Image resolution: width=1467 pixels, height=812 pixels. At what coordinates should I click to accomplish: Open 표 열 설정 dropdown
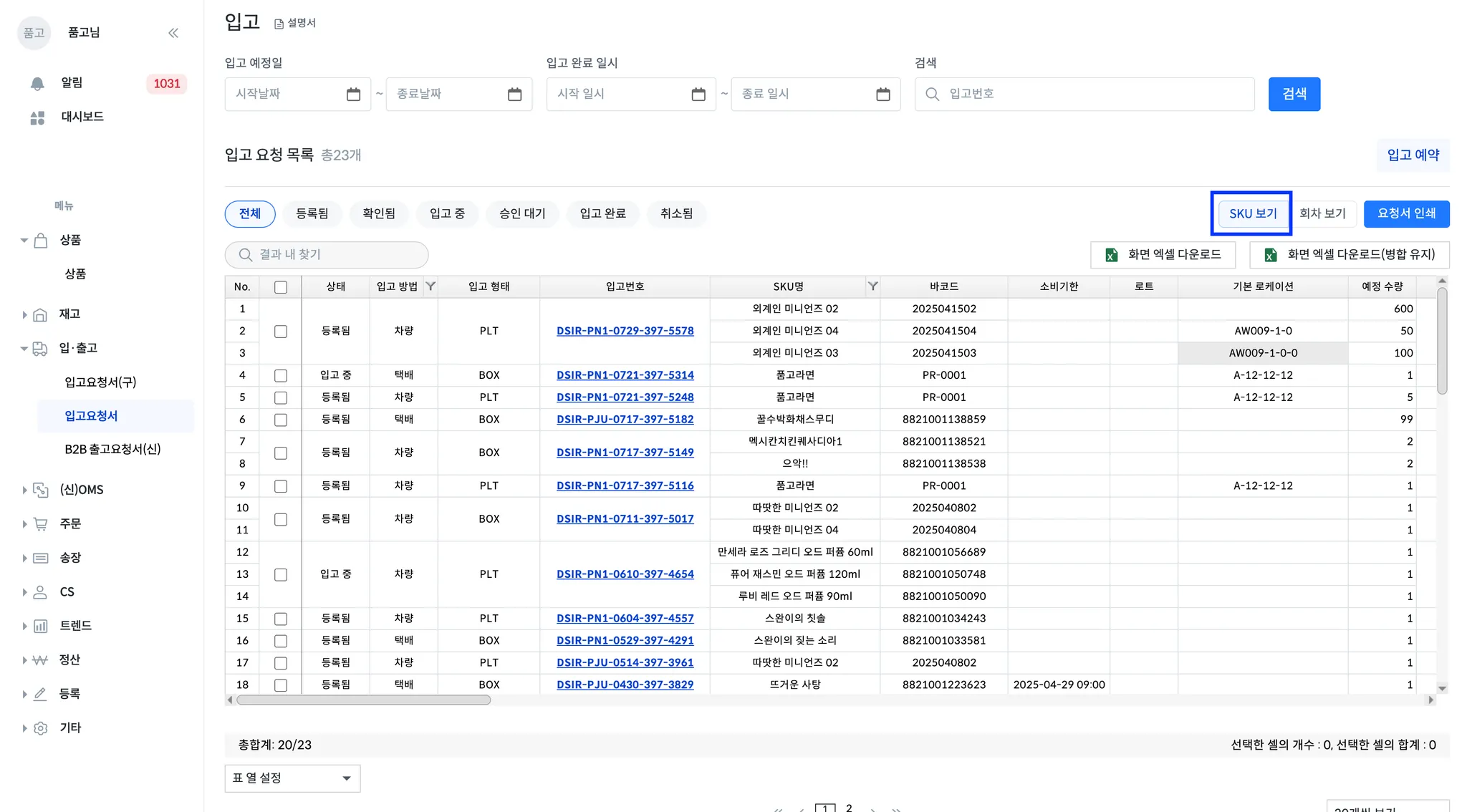click(x=292, y=778)
